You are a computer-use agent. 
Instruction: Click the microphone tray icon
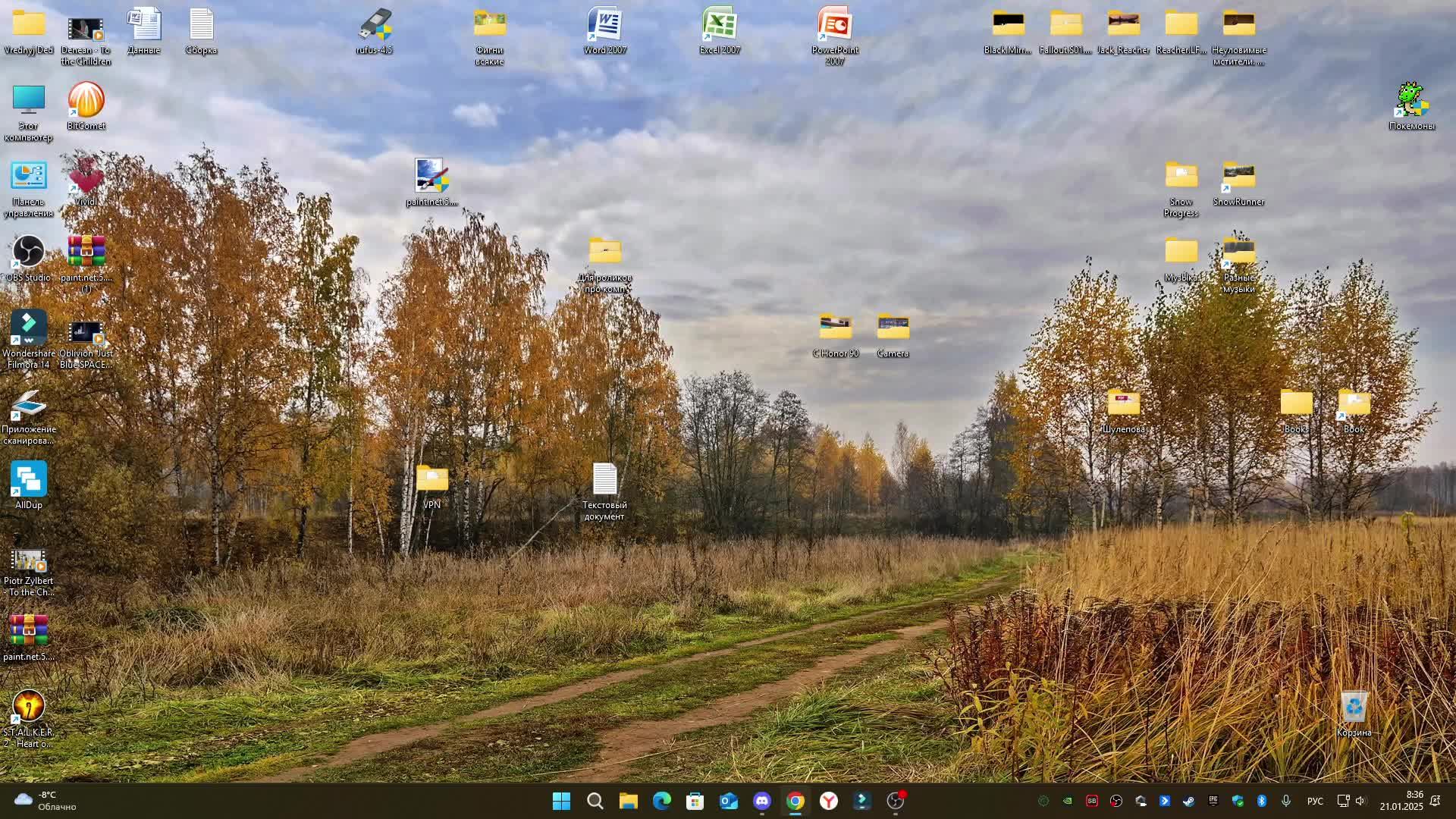point(1286,801)
